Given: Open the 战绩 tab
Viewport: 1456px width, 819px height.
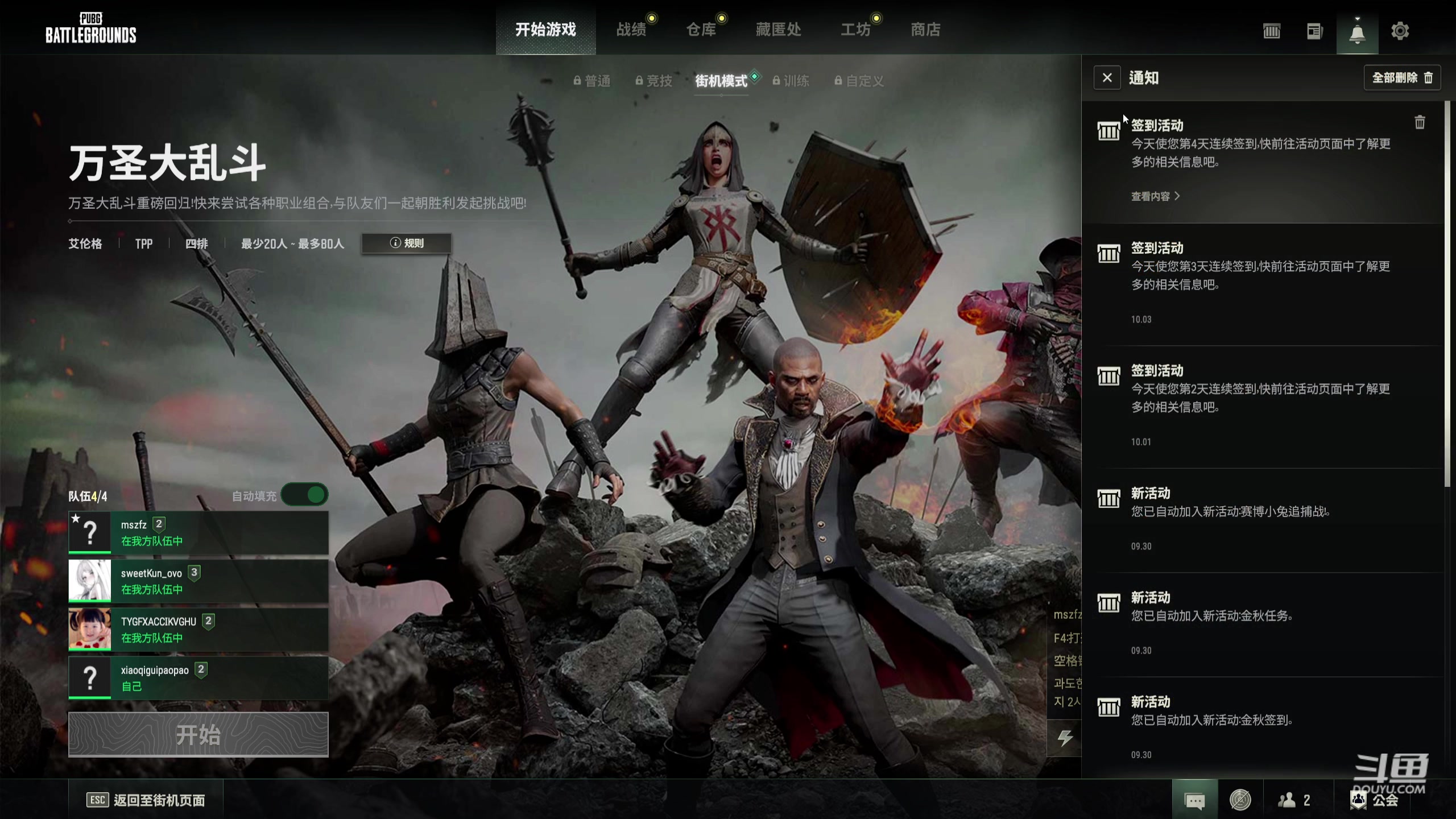Looking at the screenshot, I should pyautogui.click(x=631, y=30).
